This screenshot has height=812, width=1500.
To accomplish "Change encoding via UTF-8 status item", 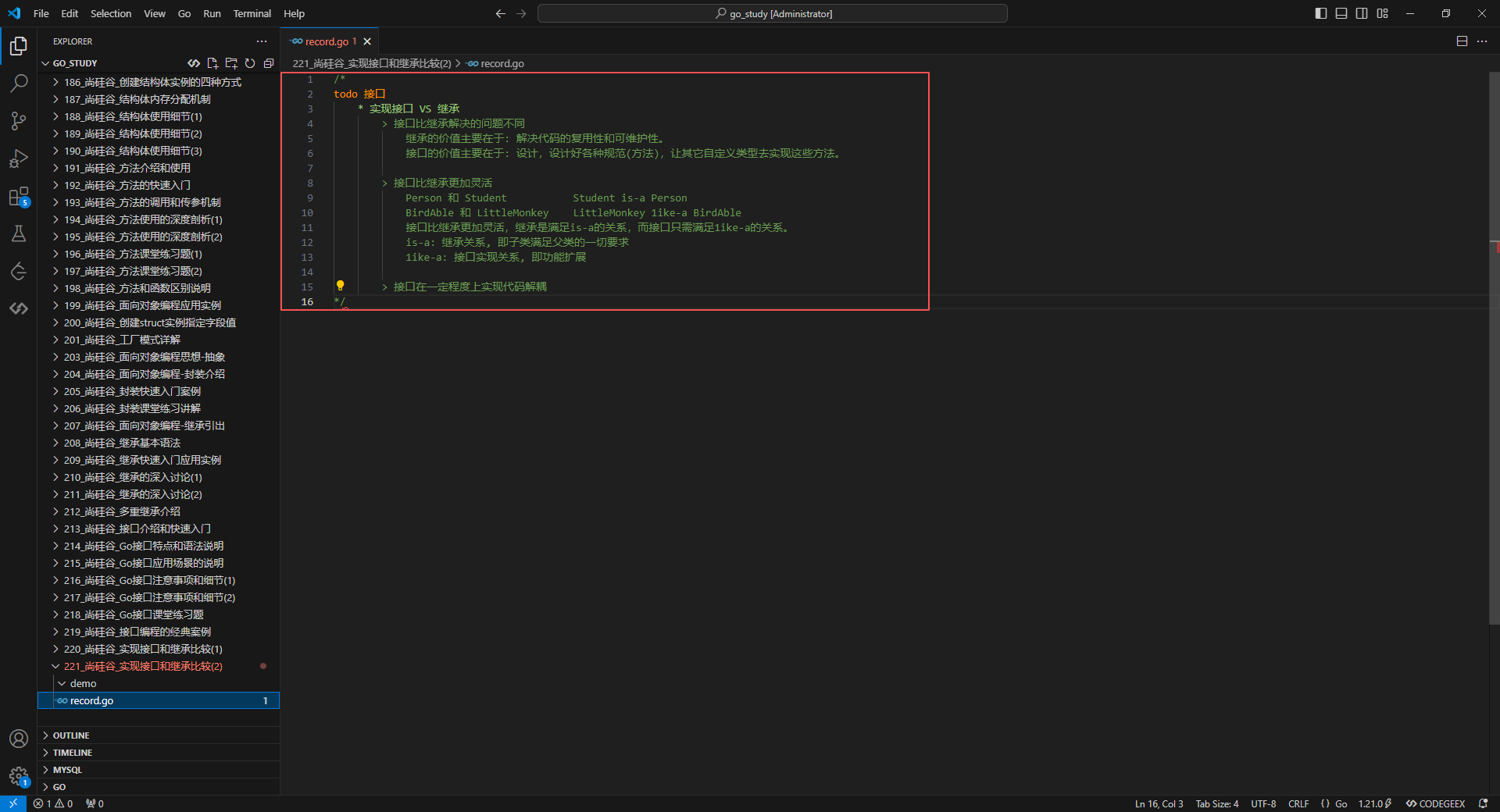I will point(1263,803).
